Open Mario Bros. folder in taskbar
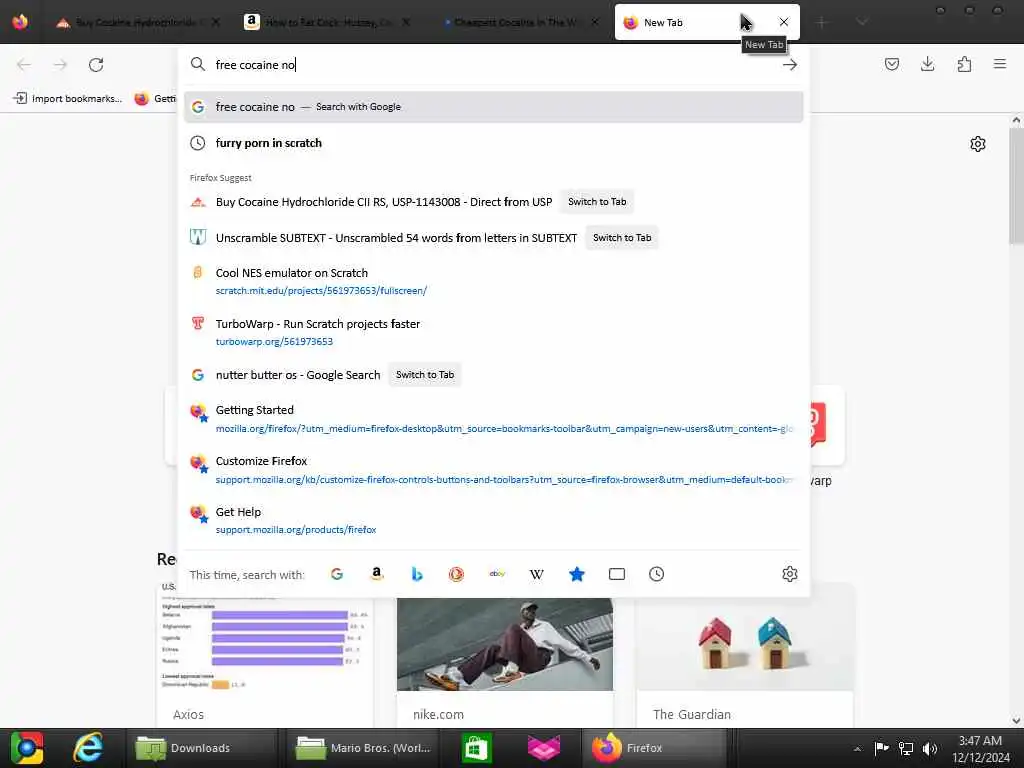 363,748
